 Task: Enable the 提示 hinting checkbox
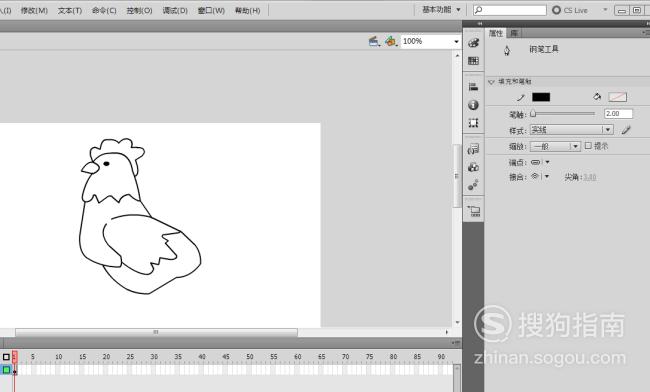click(588, 145)
